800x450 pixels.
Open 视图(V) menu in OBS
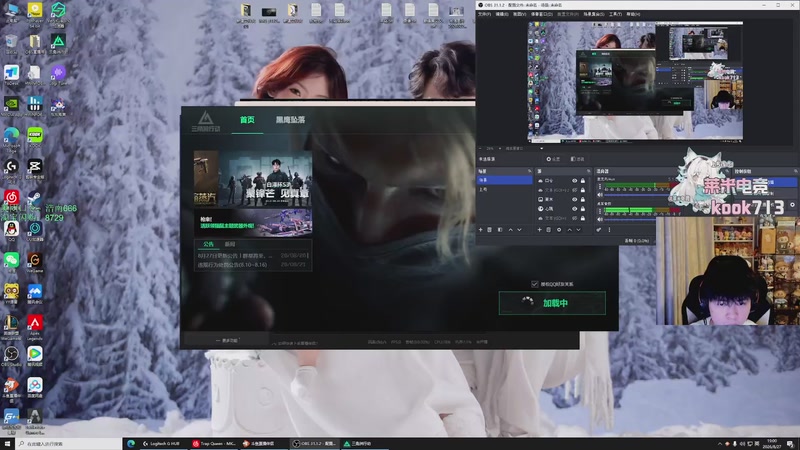click(x=519, y=14)
